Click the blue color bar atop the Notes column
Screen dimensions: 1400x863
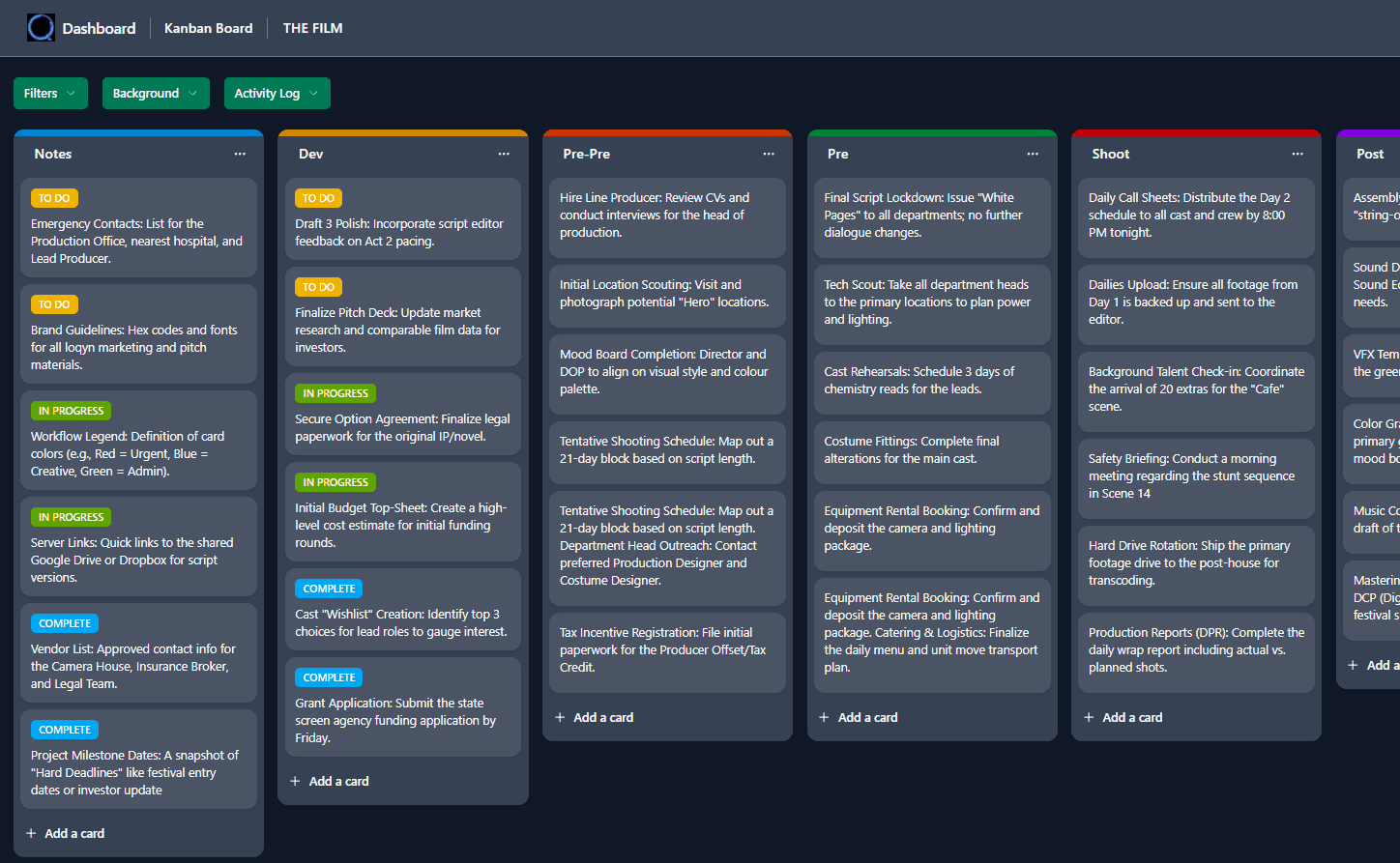tap(138, 131)
